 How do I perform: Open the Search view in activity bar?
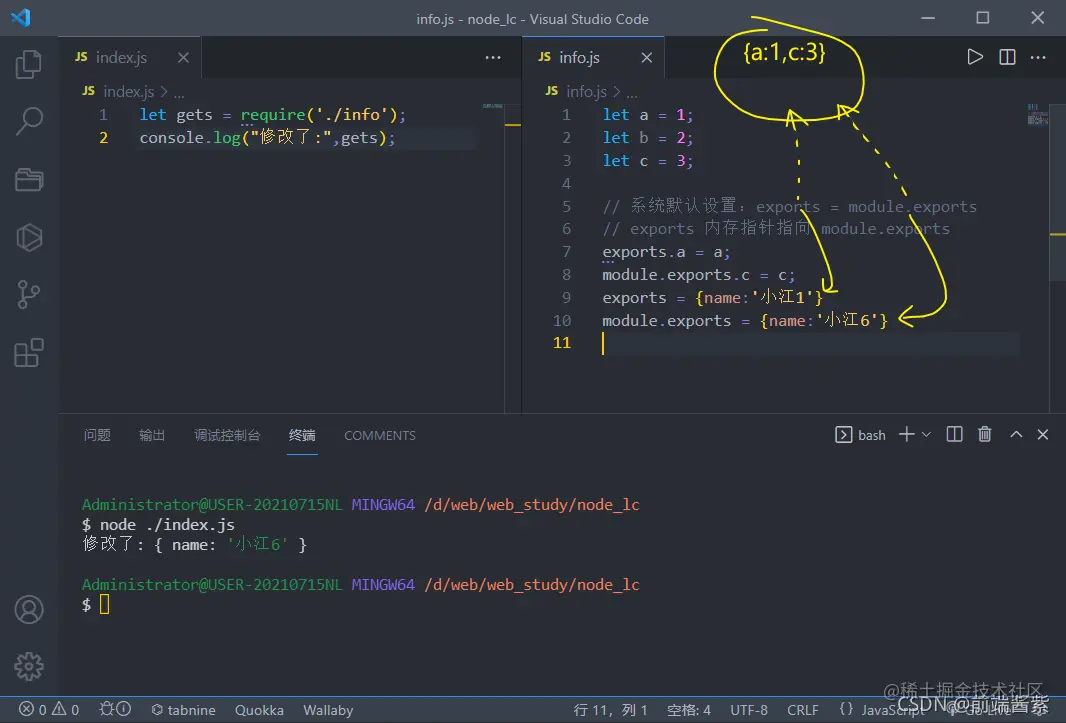point(29,121)
